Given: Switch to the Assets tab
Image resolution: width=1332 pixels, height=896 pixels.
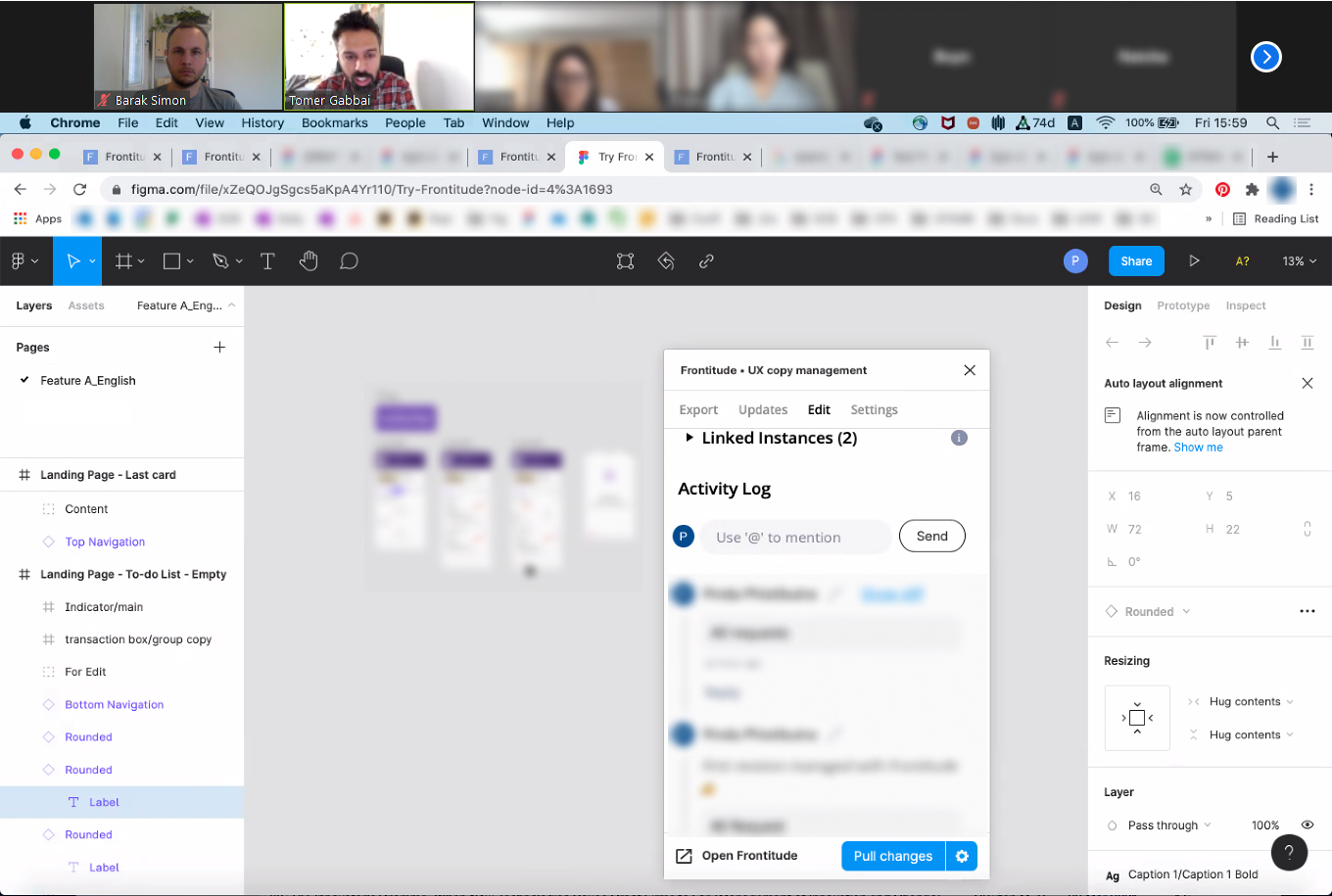Looking at the screenshot, I should click(x=86, y=306).
